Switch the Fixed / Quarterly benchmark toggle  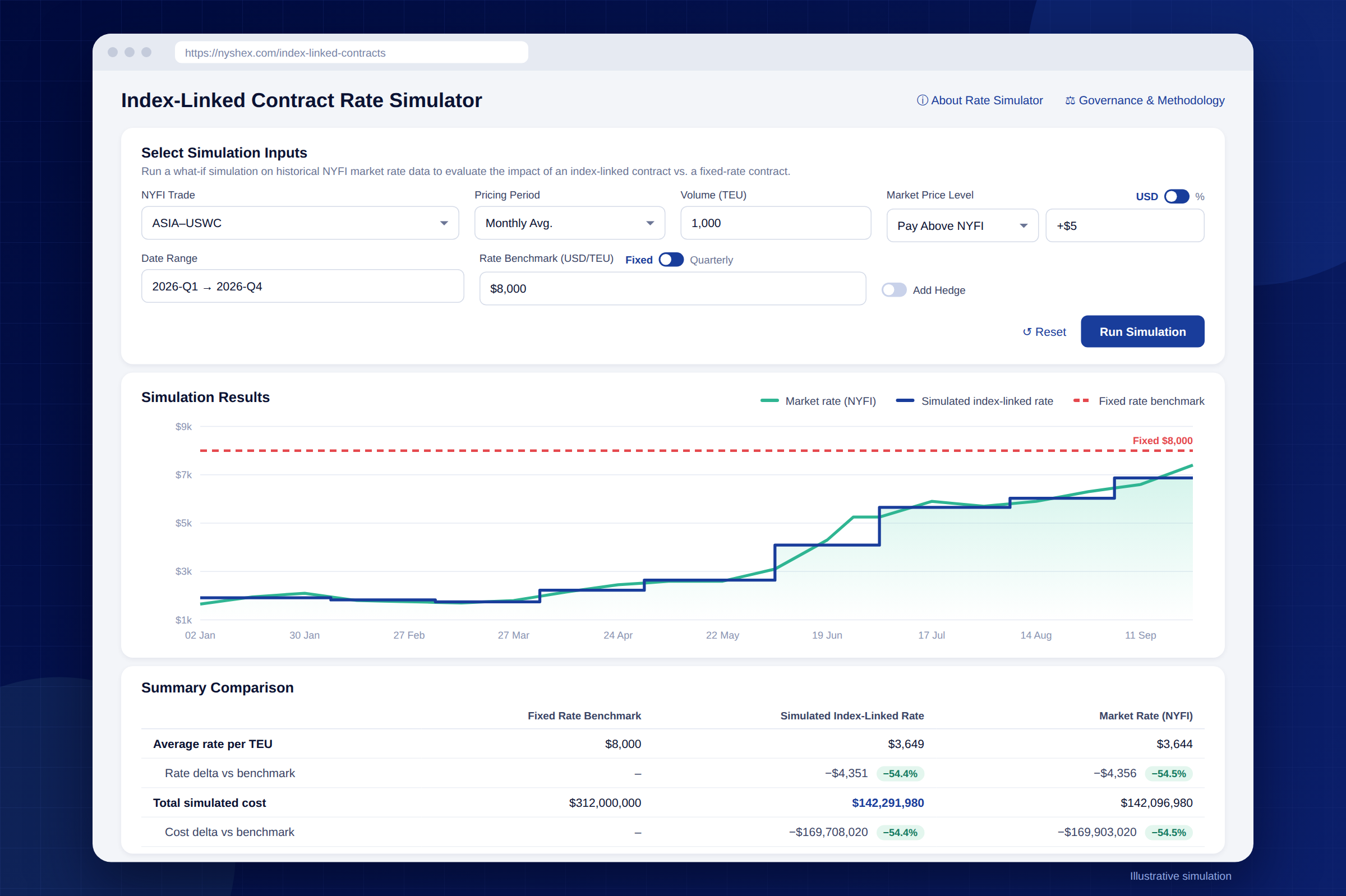coord(671,260)
